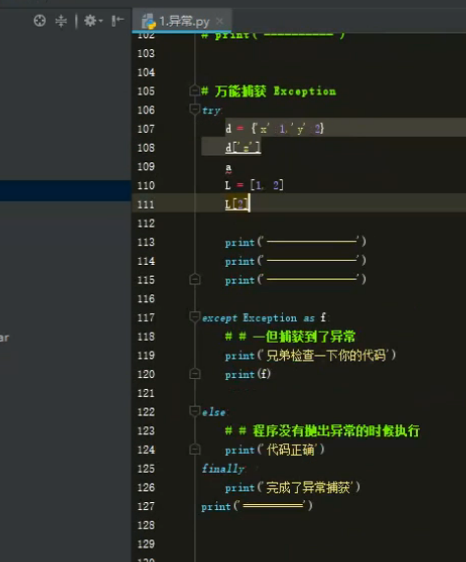Collapse the except block at line 117

(x=194, y=317)
